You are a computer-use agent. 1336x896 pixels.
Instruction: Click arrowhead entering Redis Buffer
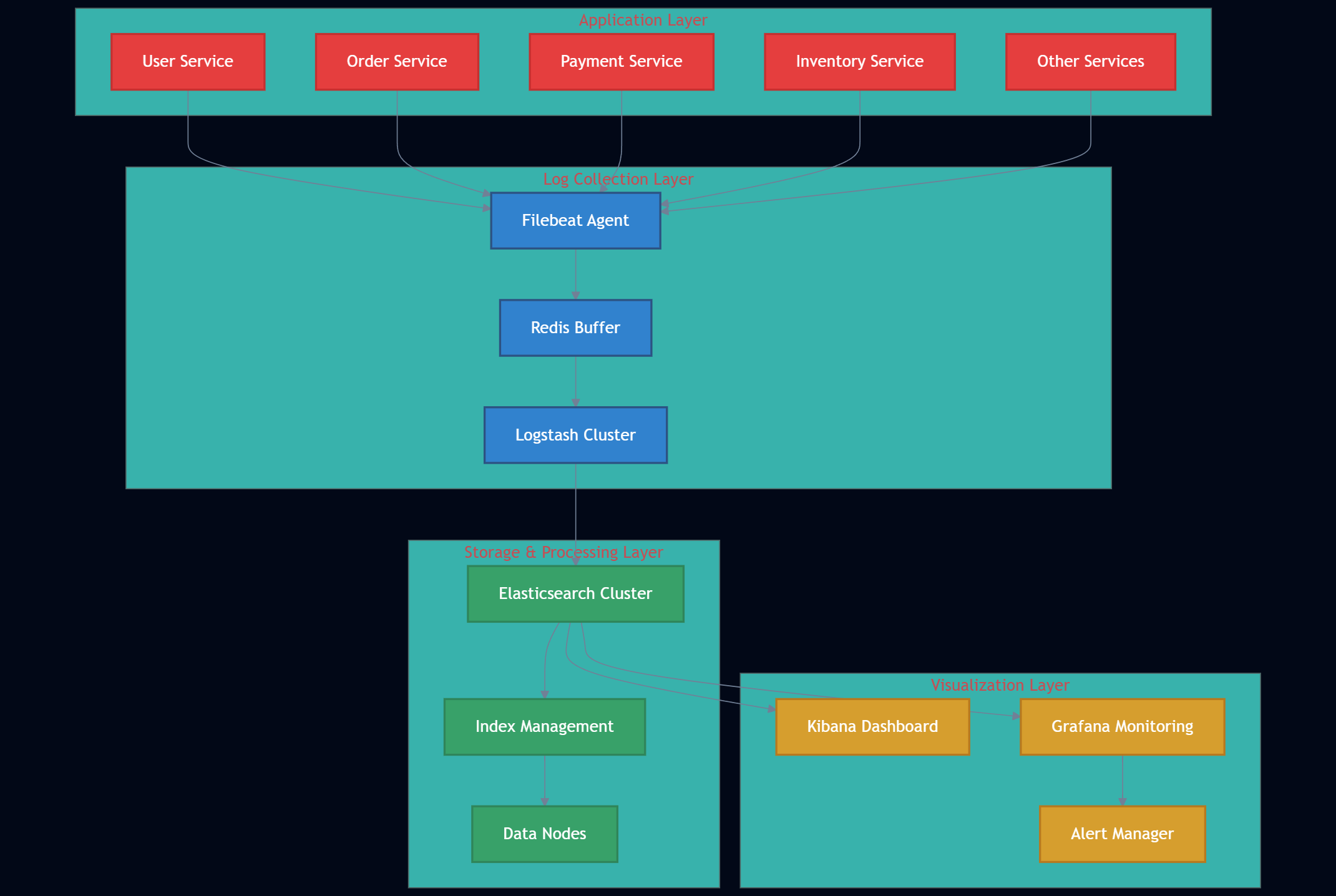pyautogui.click(x=575, y=295)
